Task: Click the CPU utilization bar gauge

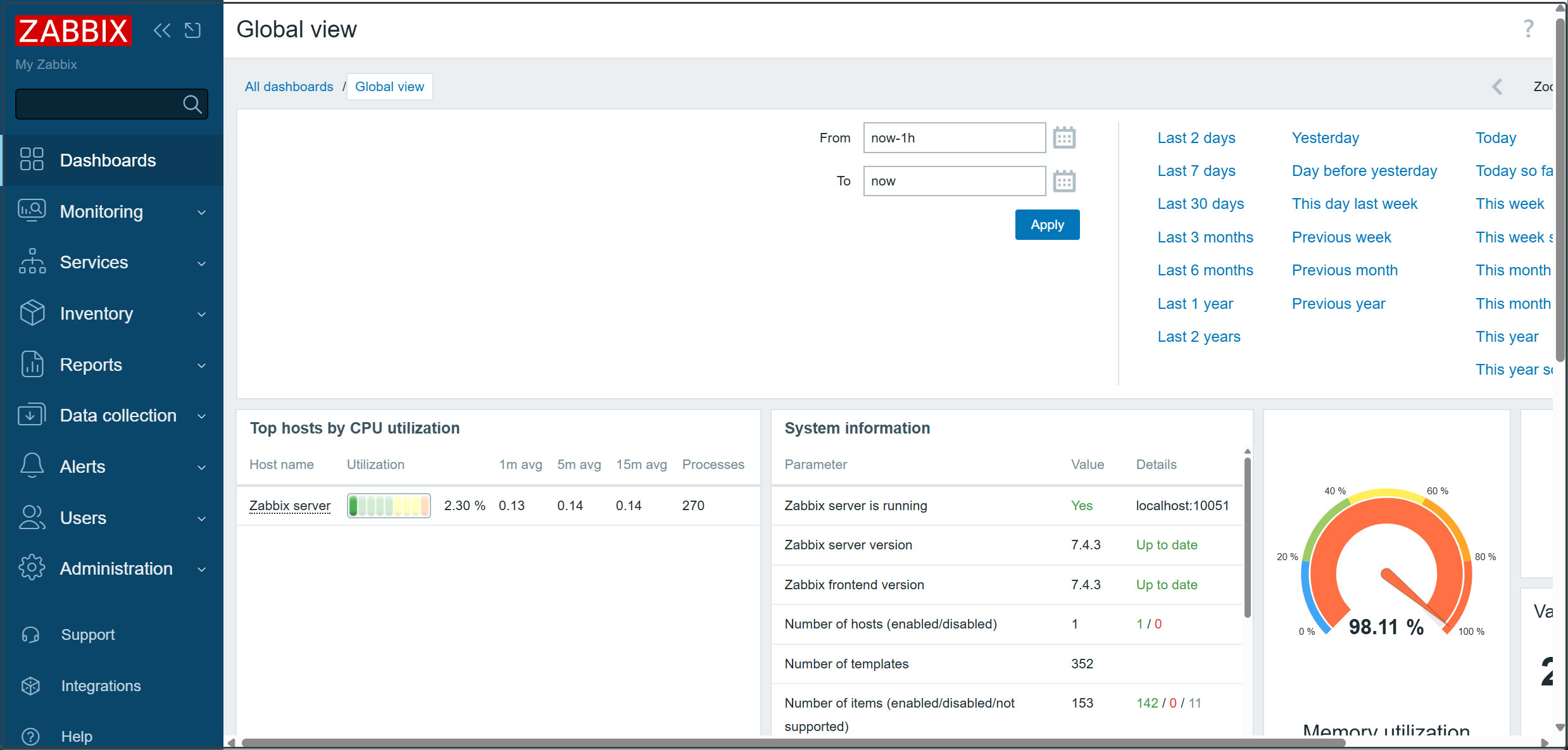Action: pyautogui.click(x=389, y=506)
